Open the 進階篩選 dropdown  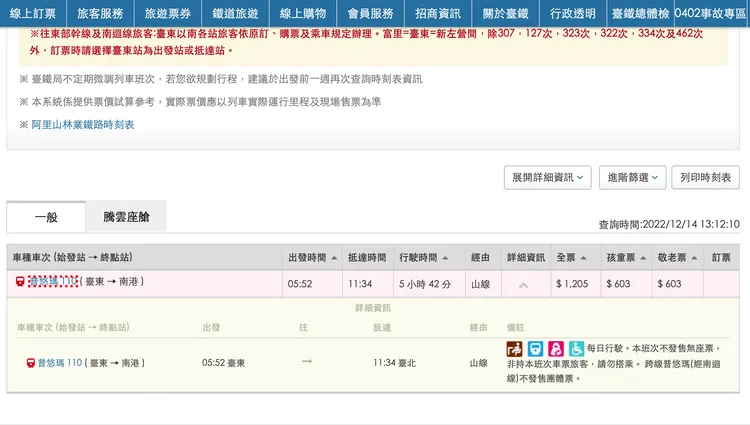(x=632, y=177)
